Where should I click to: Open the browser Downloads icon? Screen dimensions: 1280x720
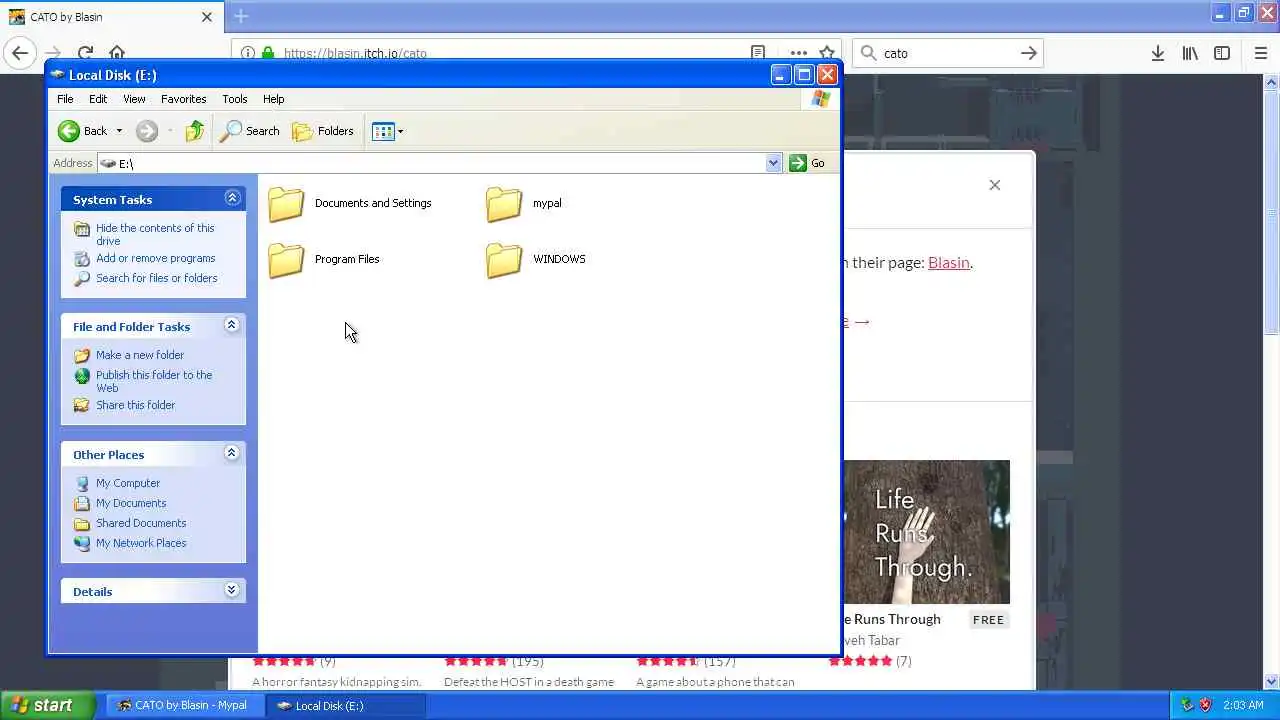[x=1158, y=53]
